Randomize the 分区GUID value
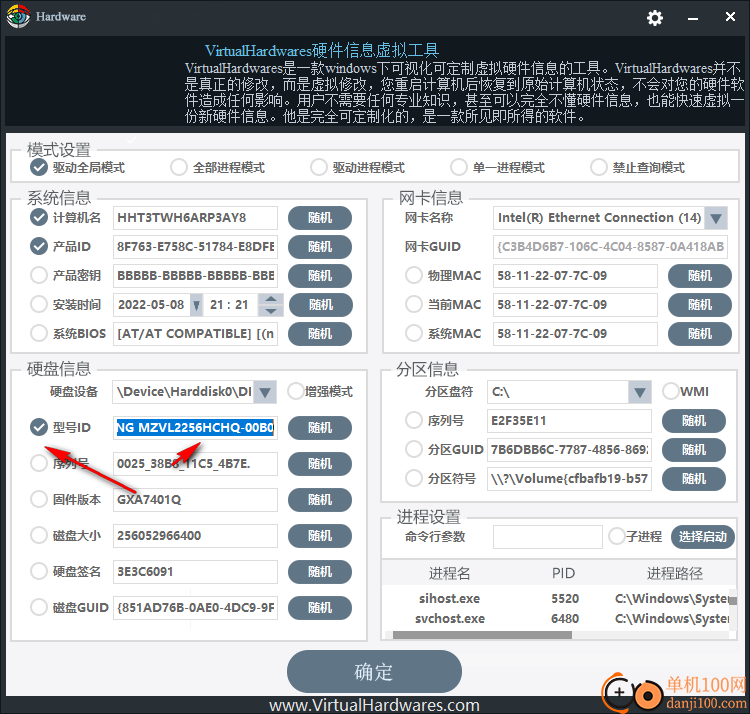750x714 pixels. click(694, 450)
